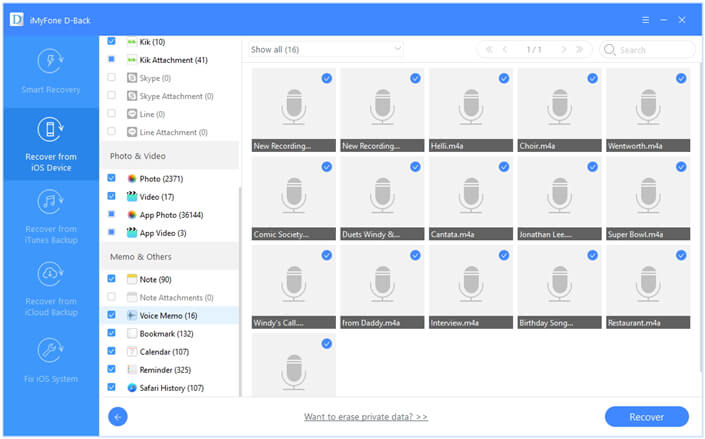
Task: Uncheck the Video (17) checkbox
Action: coord(111,196)
